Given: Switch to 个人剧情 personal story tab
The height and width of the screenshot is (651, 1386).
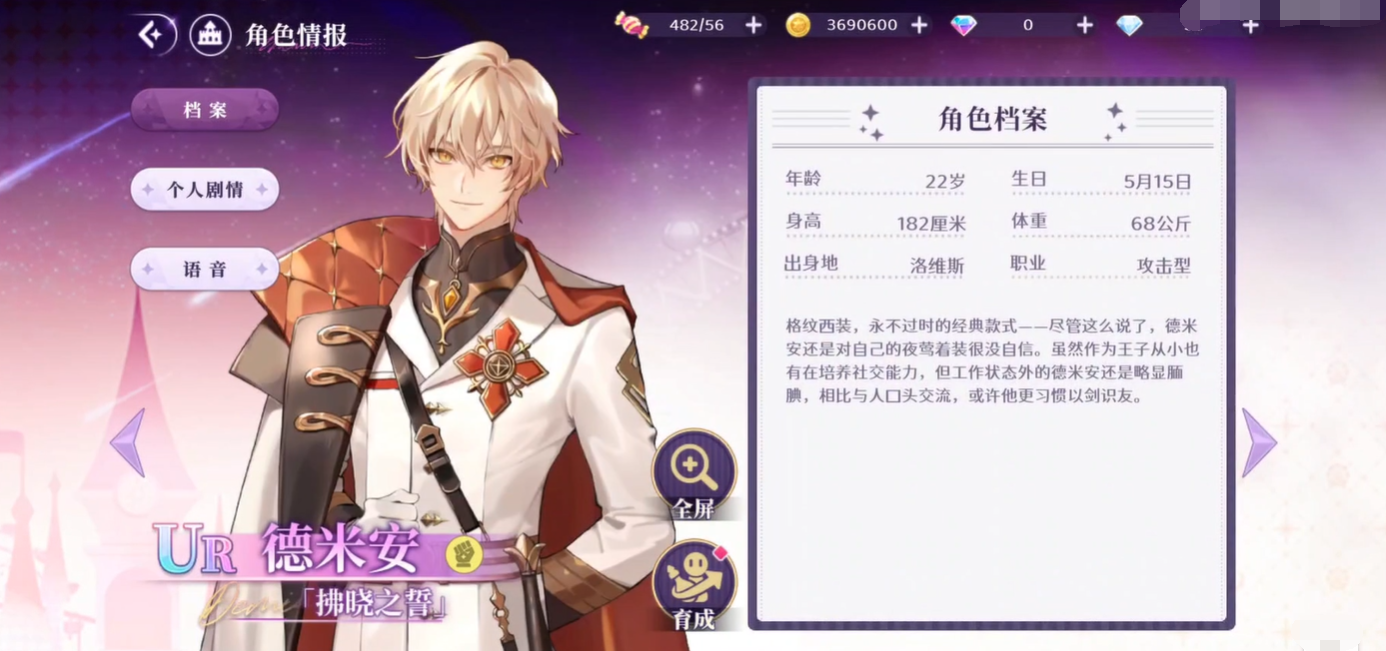Looking at the screenshot, I should point(205,189).
